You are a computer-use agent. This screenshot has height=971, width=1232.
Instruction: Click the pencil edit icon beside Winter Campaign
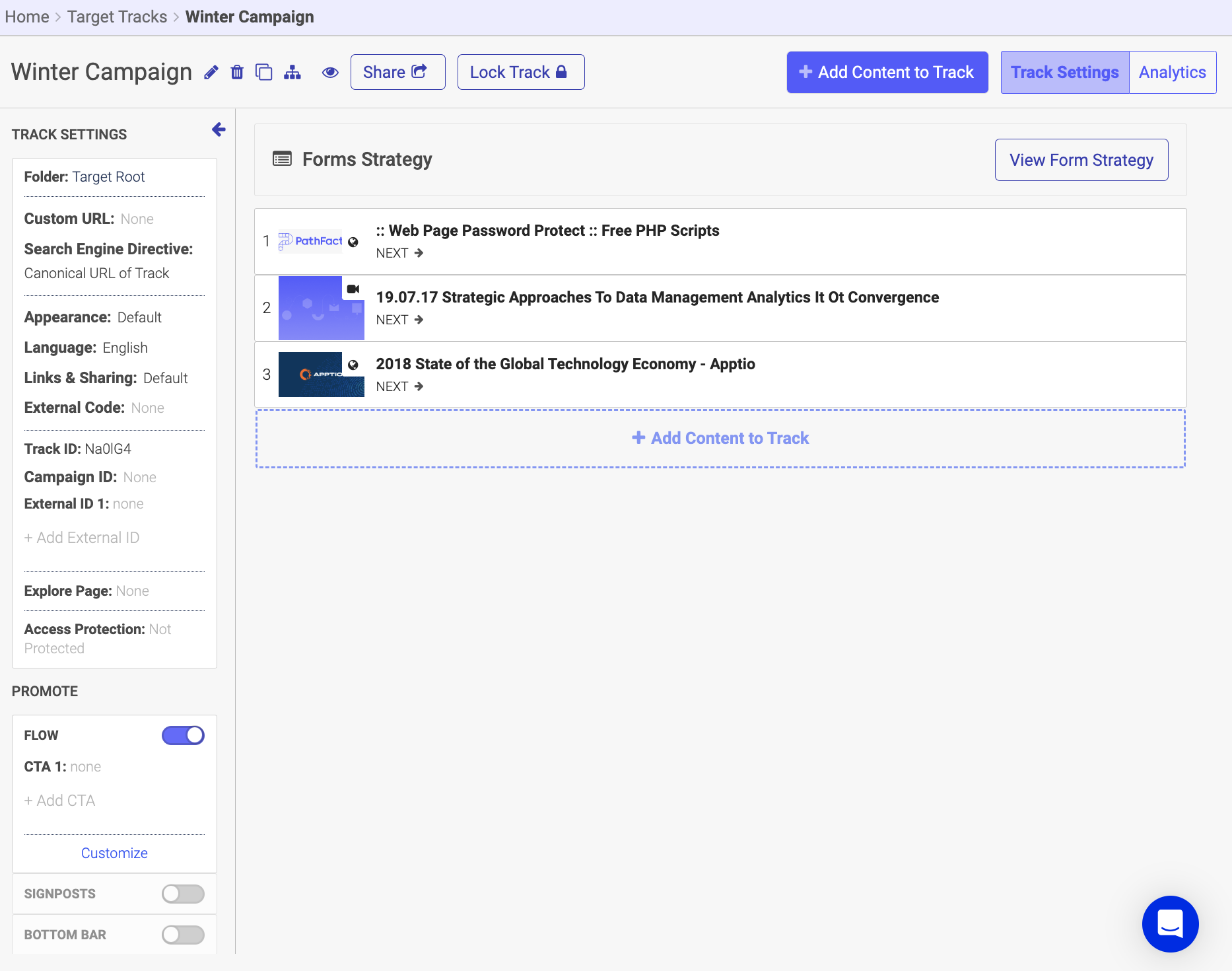[211, 73]
